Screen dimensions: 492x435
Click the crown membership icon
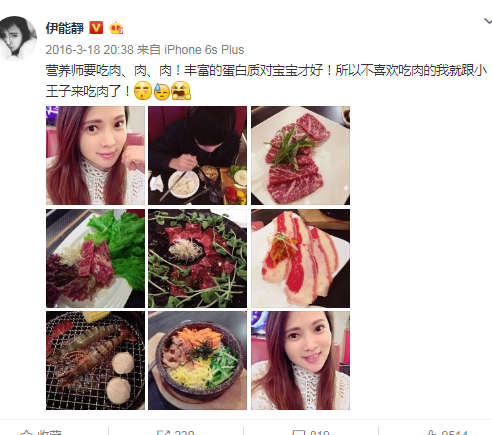click(116, 28)
